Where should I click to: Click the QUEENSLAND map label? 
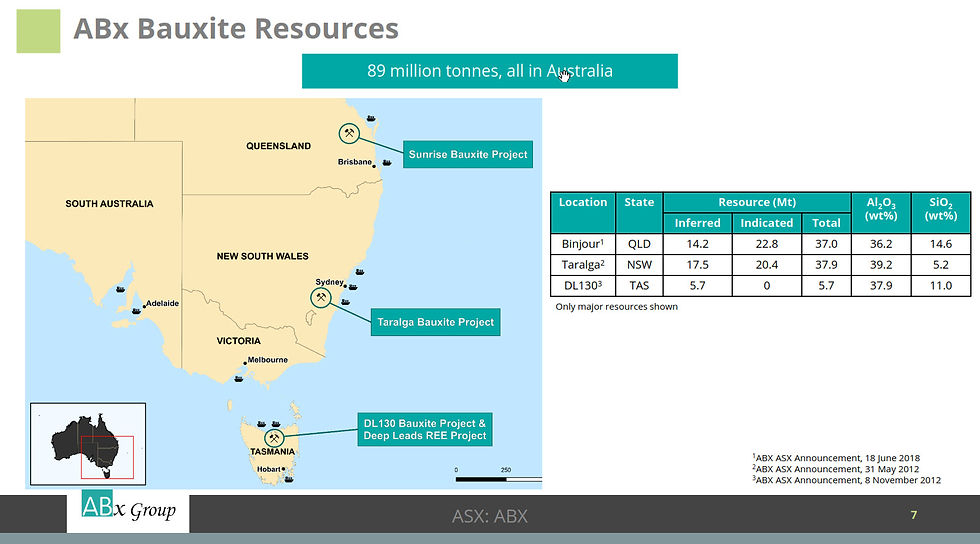(278, 146)
